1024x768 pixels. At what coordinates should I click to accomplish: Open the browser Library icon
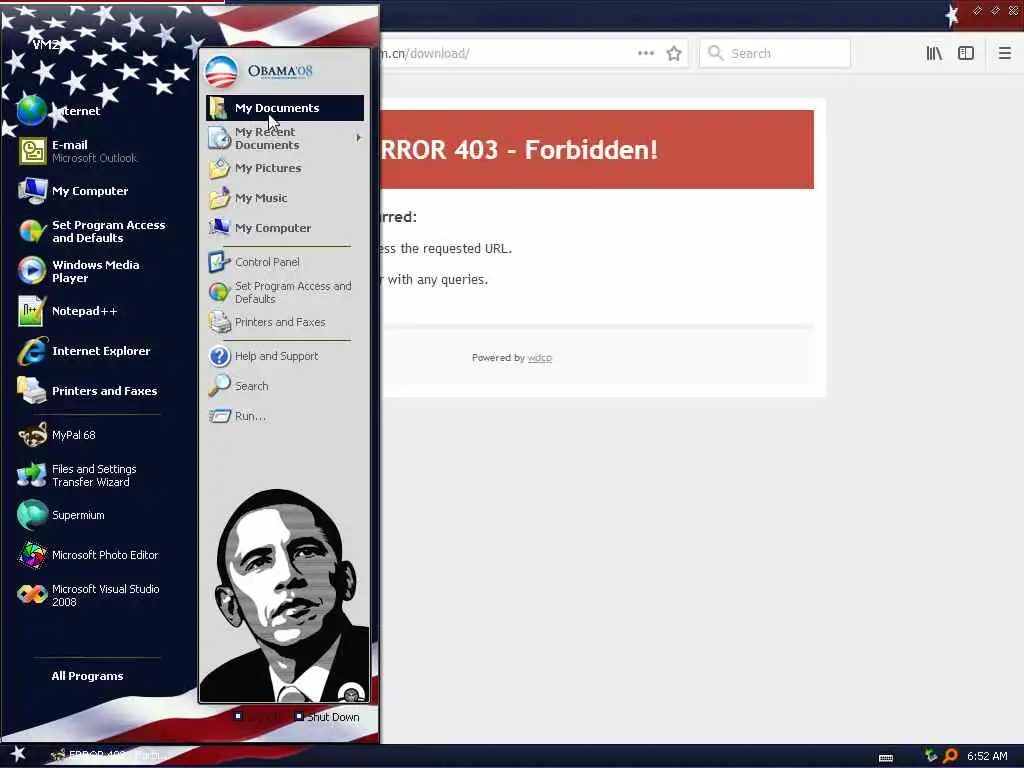(934, 53)
